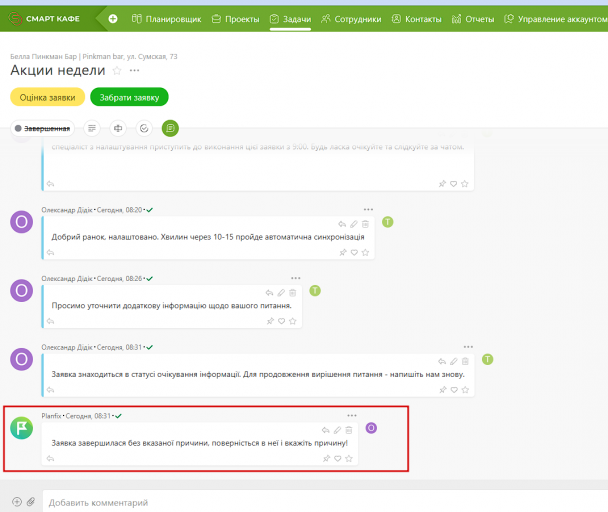Open the Планировщик tab

pyautogui.click(x=166, y=19)
